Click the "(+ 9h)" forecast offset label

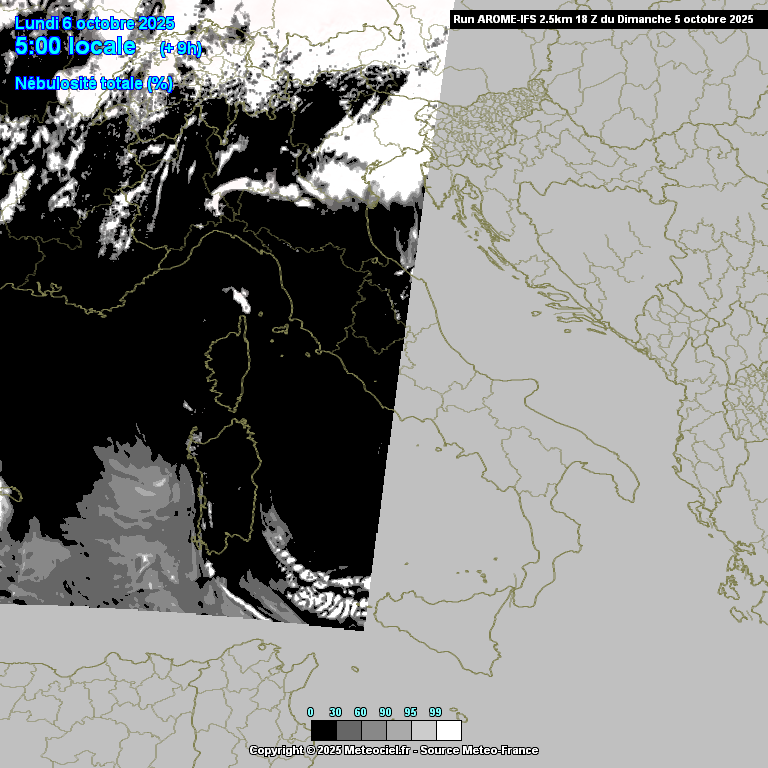[181, 49]
